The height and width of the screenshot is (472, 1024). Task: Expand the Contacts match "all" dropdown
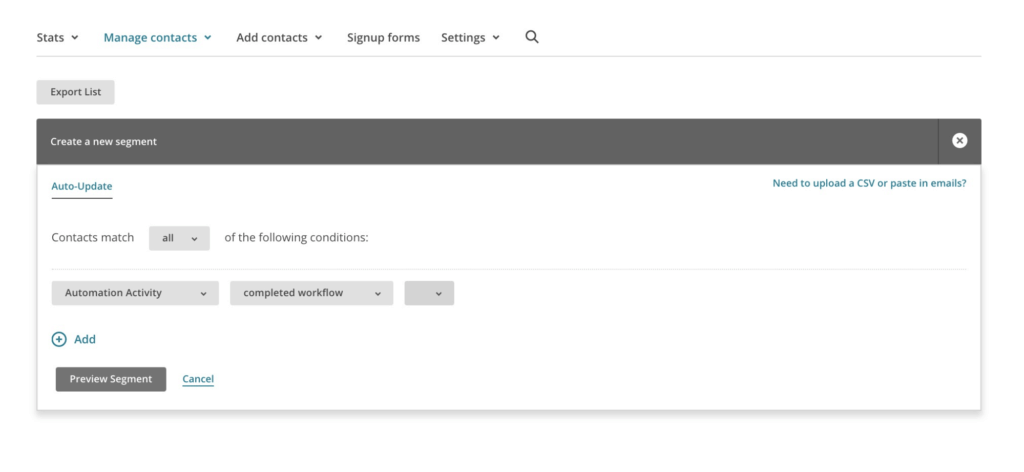pos(179,238)
